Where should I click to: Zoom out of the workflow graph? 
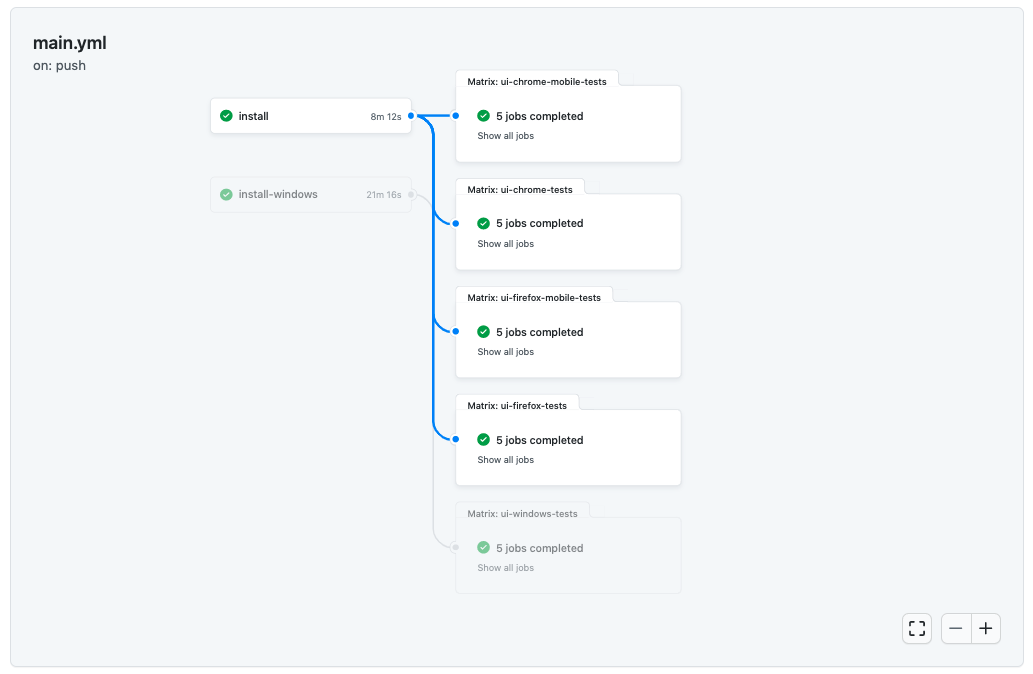[x=955, y=628]
